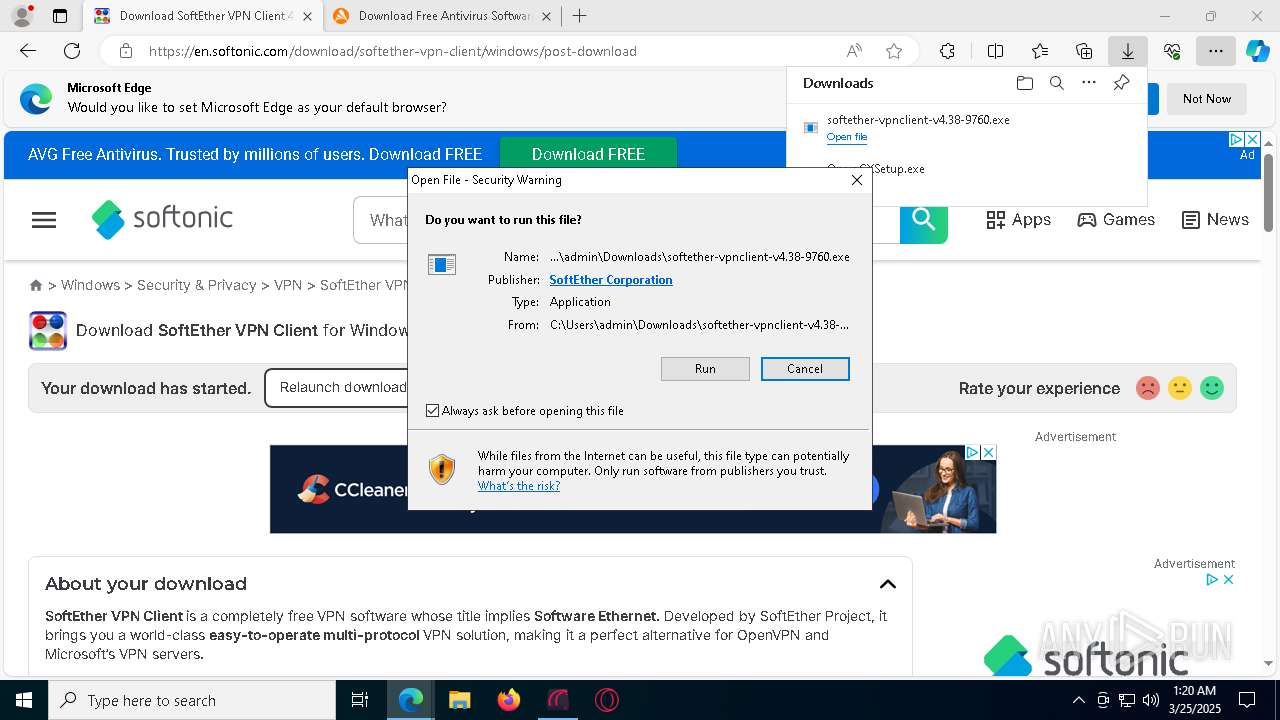Open Browser essentials heart icon
1280x720 pixels.
(1172, 51)
